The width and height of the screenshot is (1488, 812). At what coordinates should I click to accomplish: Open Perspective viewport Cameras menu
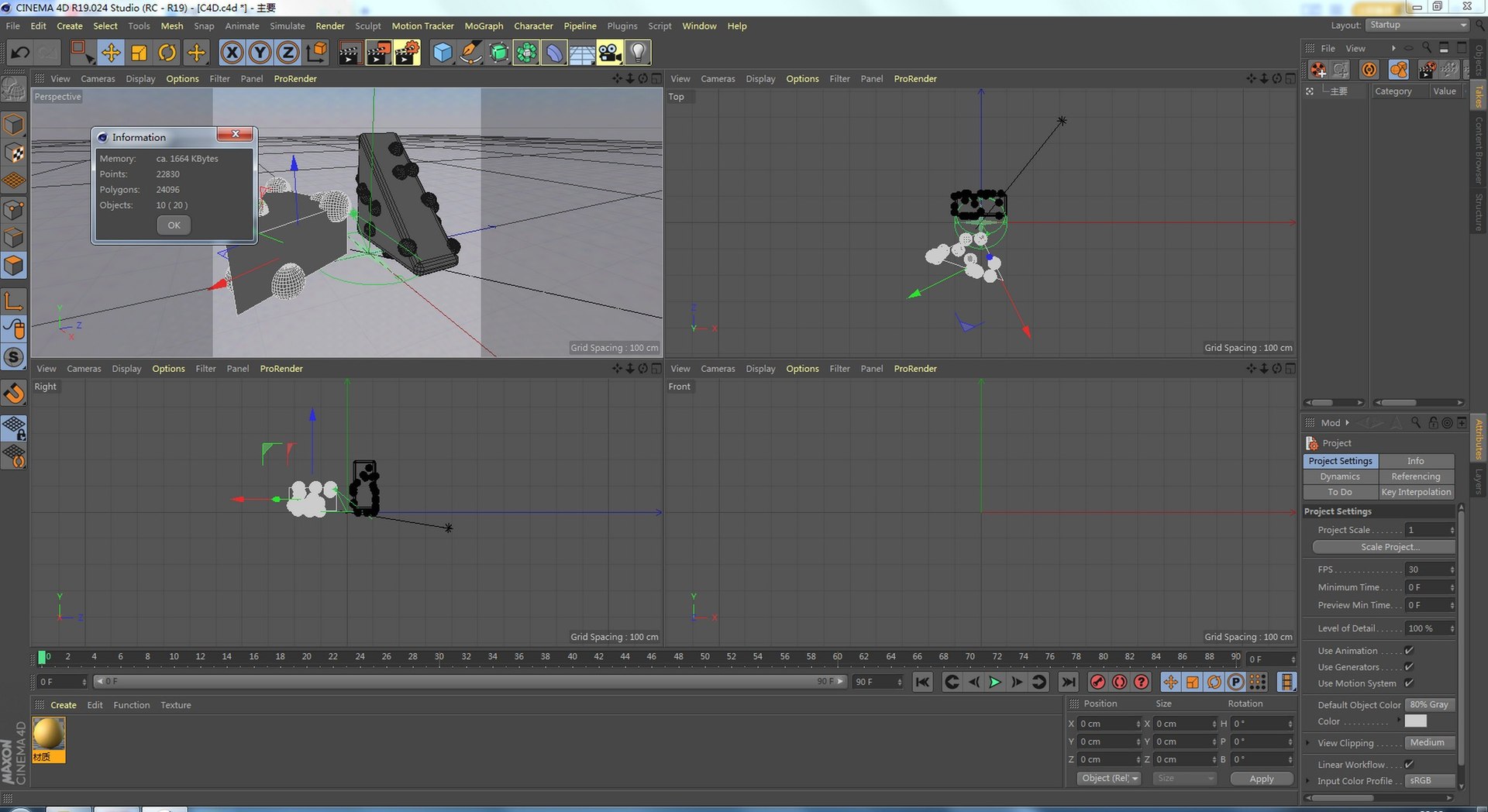click(x=98, y=78)
